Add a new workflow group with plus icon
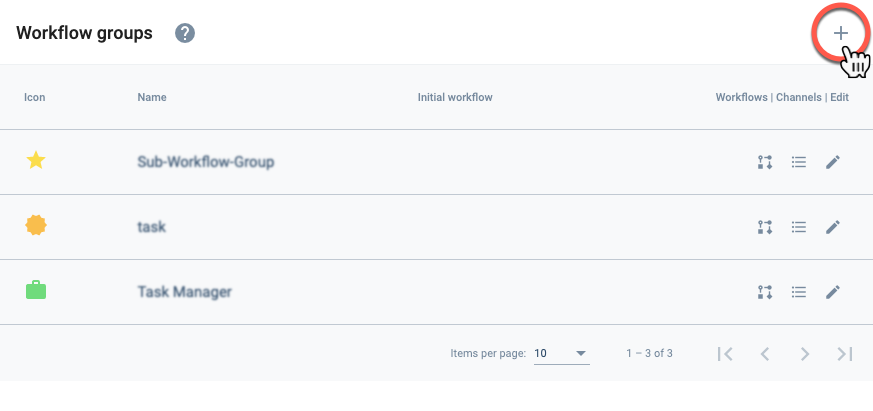 840,33
